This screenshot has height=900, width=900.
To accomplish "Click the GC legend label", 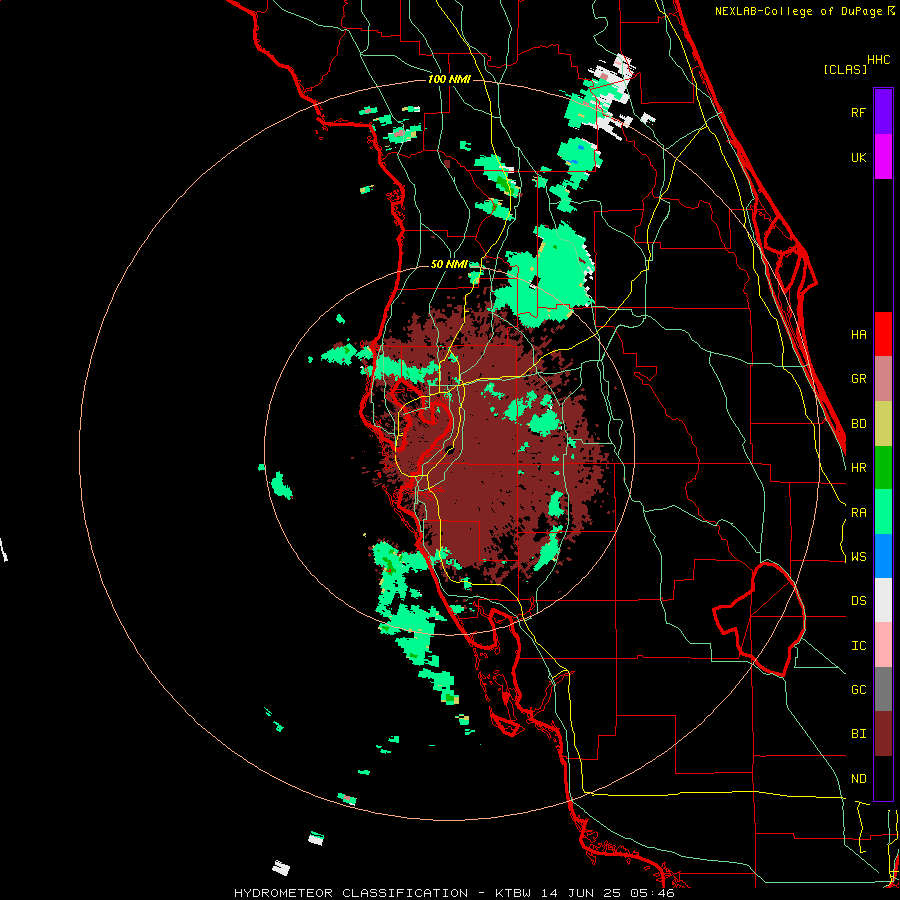I will [859, 690].
